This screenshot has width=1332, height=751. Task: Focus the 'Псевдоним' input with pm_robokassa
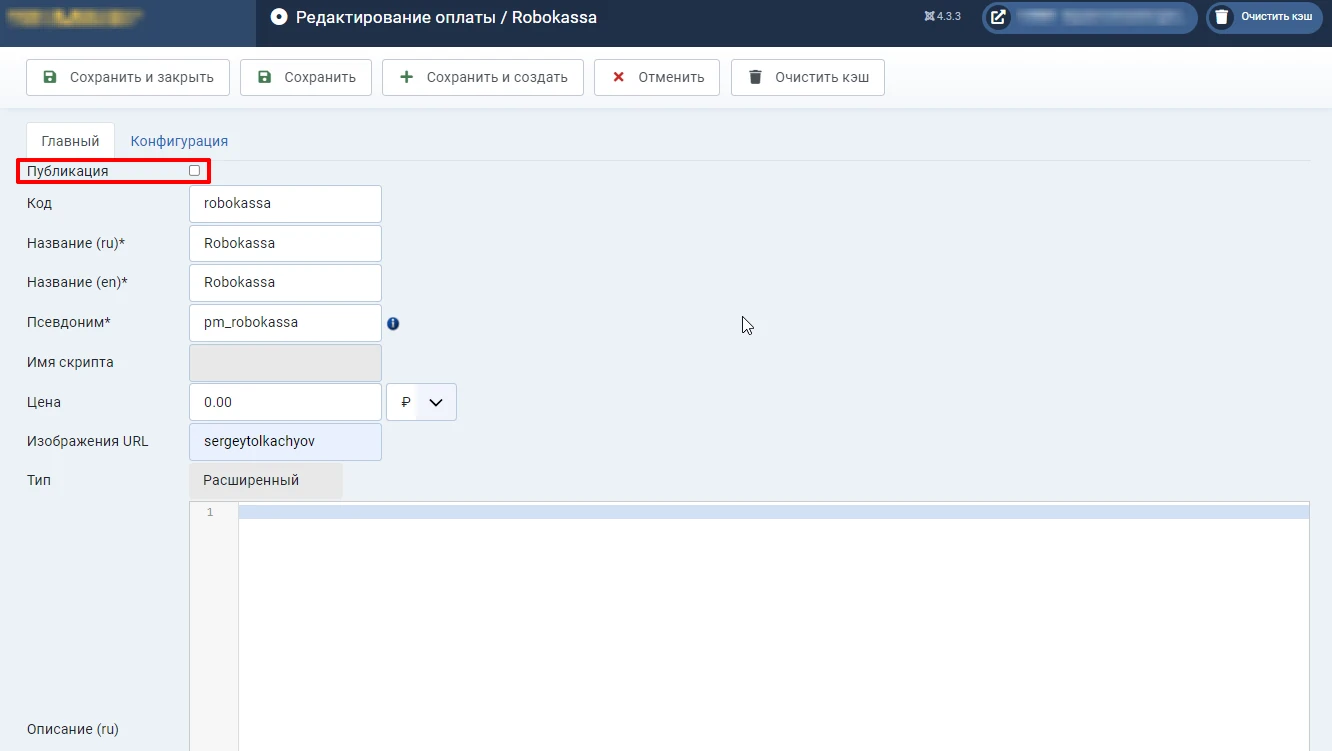pos(285,322)
